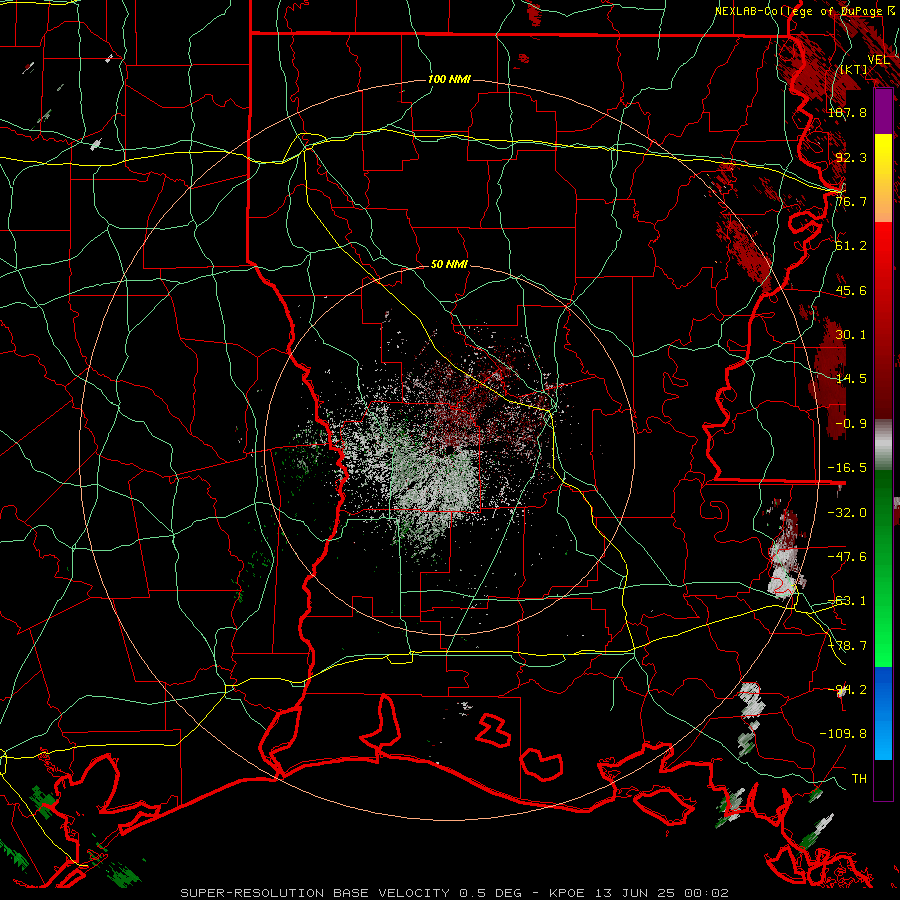900x900 pixels.
Task: Select the 'VEL' legend title
Action: pyautogui.click(x=878, y=60)
